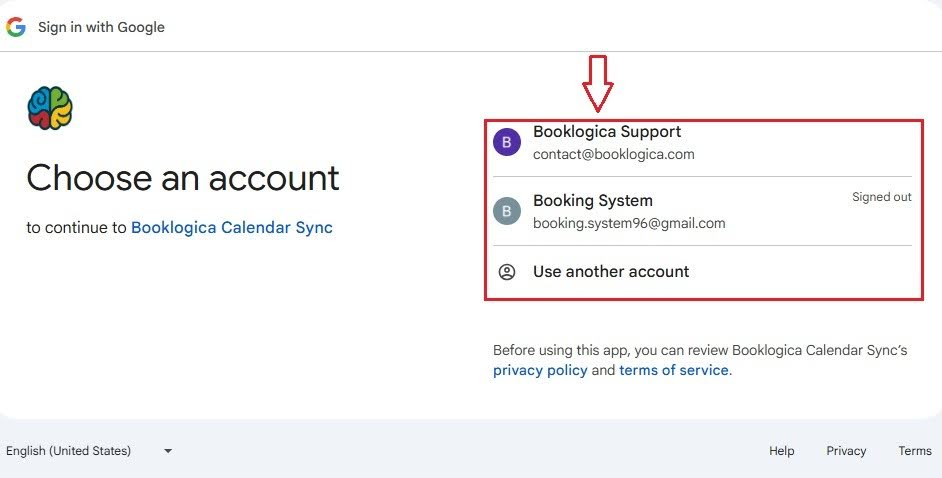This screenshot has width=942, height=478.
Task: Open the Help footer link
Action: coord(782,451)
